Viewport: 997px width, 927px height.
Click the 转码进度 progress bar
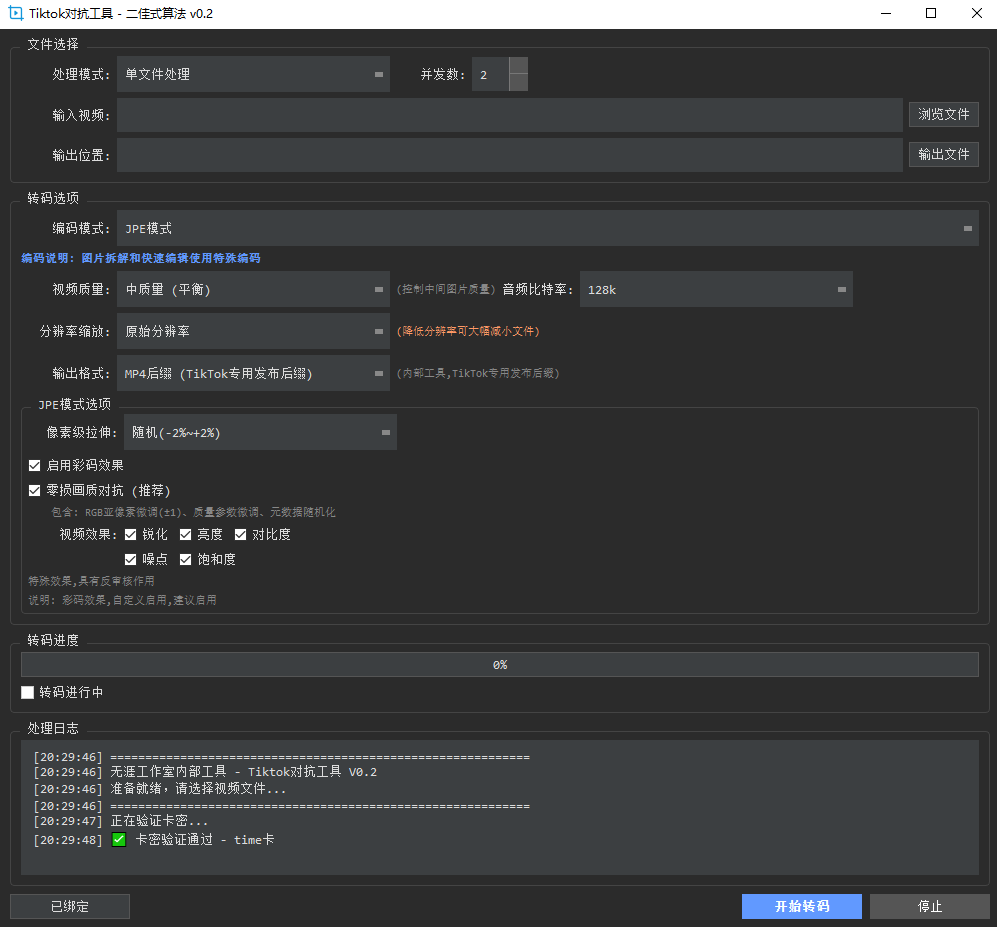pyautogui.click(x=499, y=665)
